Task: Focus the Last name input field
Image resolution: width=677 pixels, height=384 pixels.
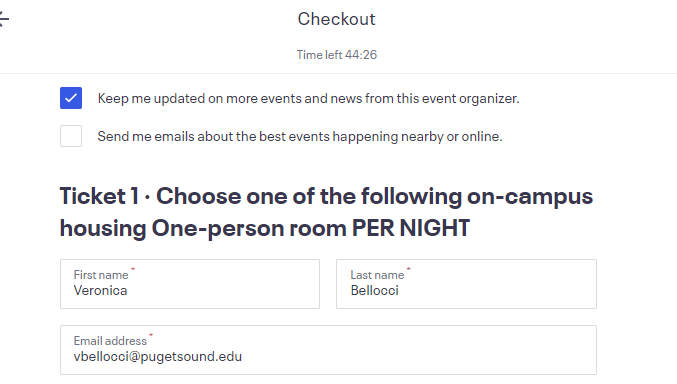Action: tap(466, 284)
